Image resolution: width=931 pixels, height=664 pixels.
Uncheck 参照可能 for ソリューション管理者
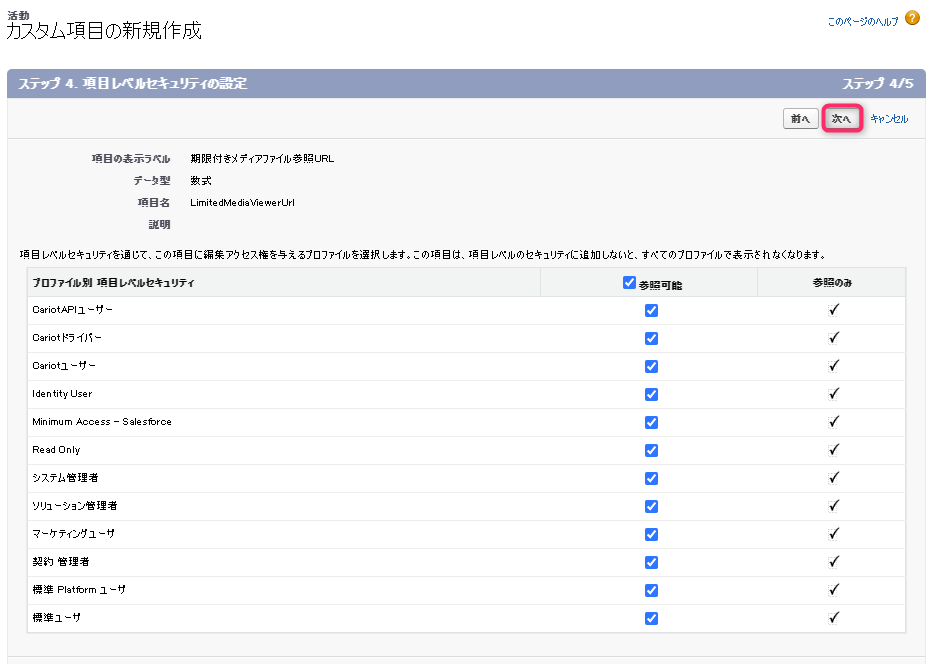point(651,507)
